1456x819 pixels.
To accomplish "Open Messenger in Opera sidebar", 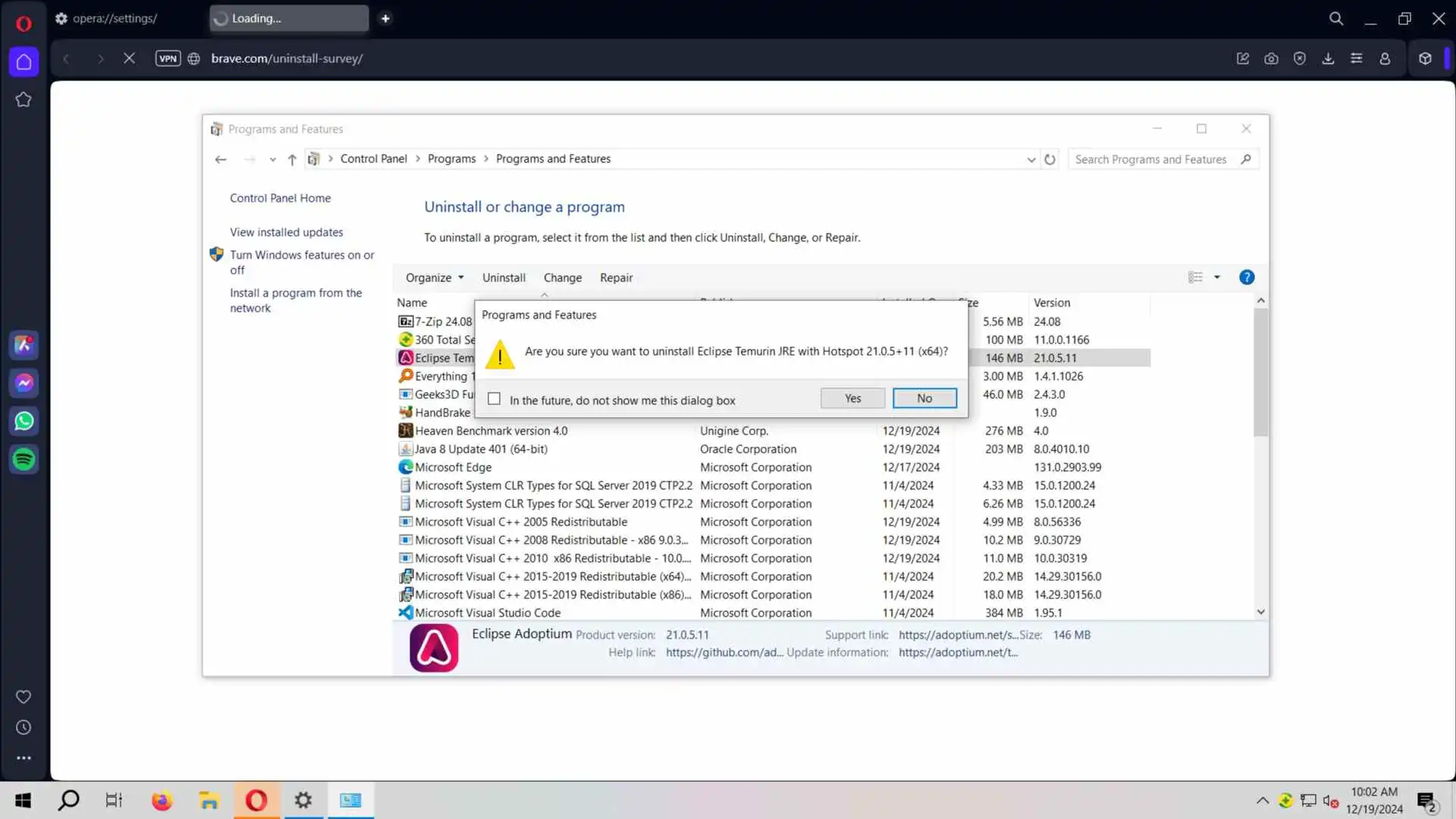I will coord(24,383).
